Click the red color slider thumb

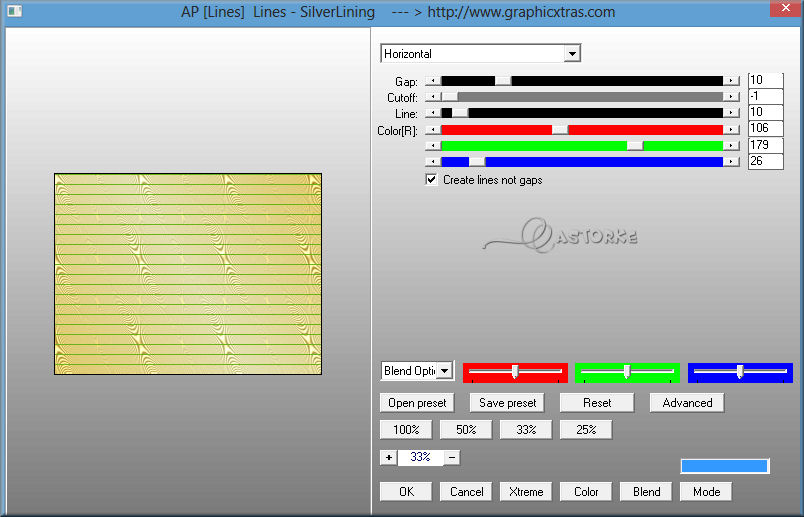560,130
